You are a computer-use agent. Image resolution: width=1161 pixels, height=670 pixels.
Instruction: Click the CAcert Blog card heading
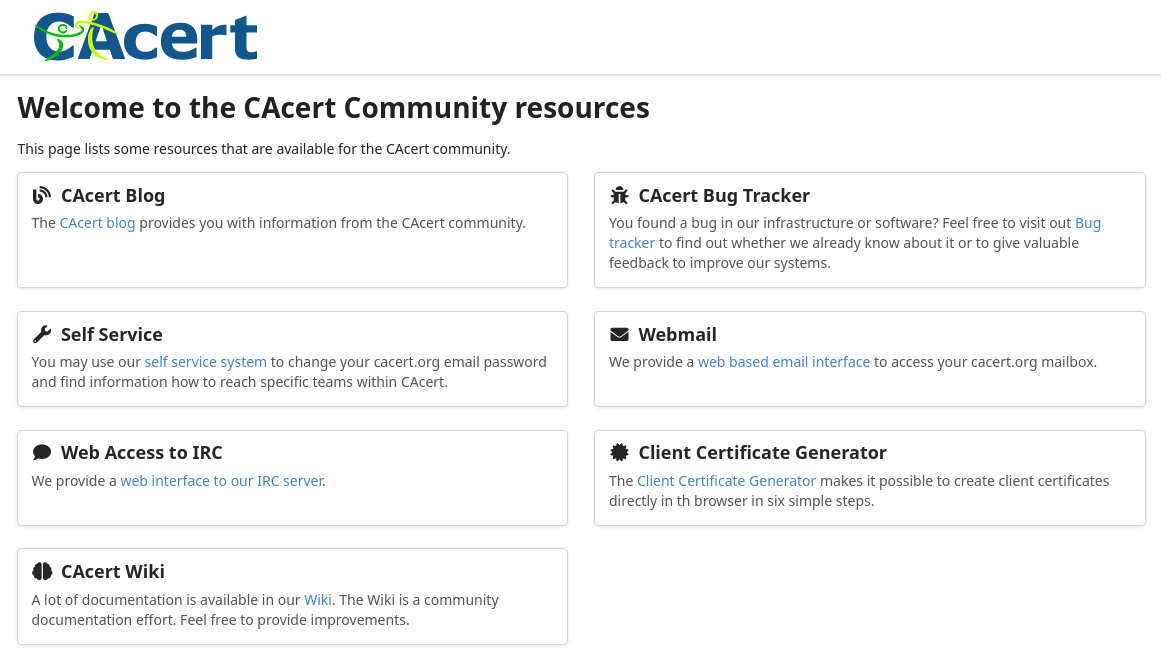tap(112, 196)
